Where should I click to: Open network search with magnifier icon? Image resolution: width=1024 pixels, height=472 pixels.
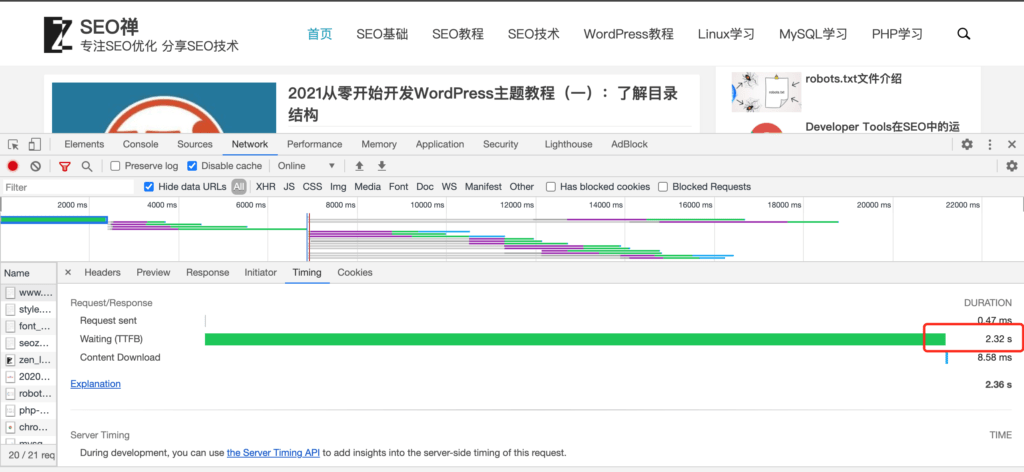pyautogui.click(x=87, y=166)
